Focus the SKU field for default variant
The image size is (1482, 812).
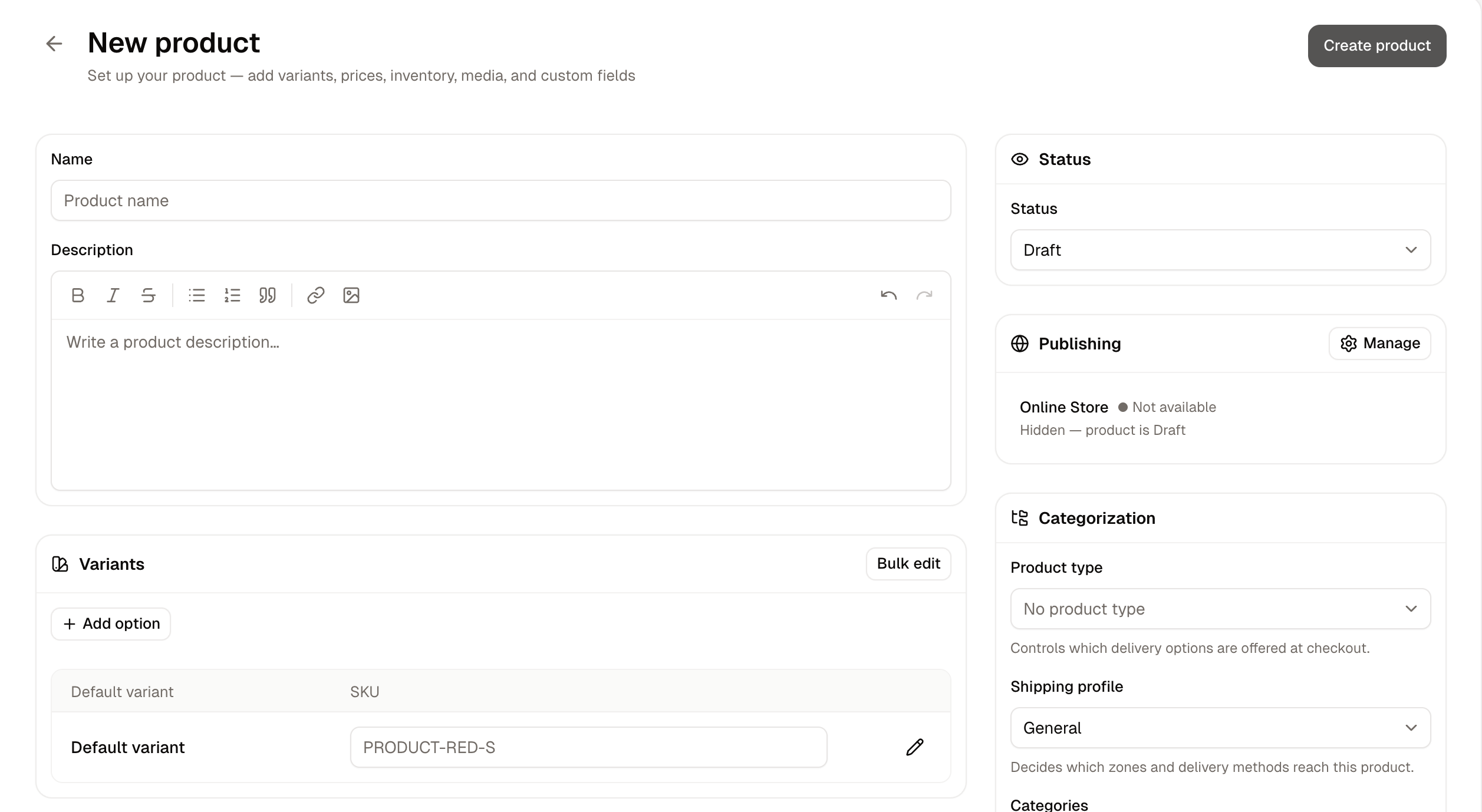589,747
